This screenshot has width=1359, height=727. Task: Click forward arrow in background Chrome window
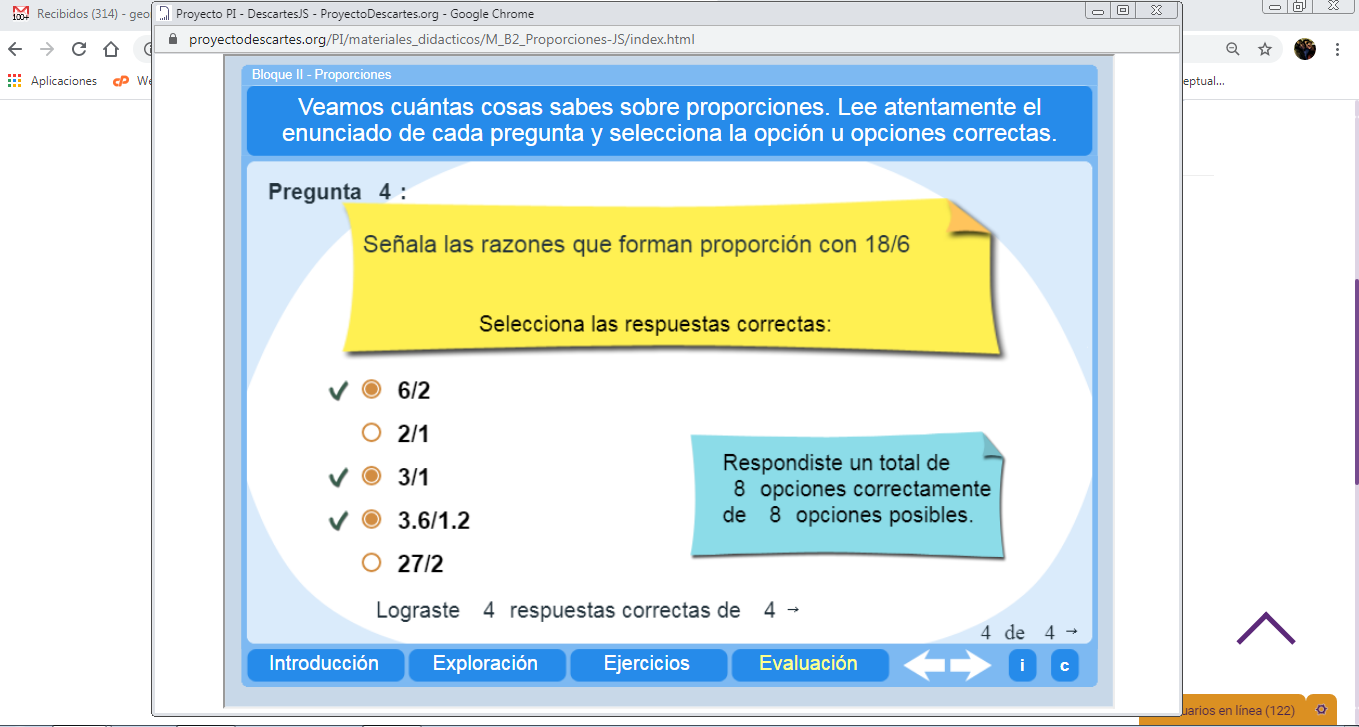click(47, 49)
